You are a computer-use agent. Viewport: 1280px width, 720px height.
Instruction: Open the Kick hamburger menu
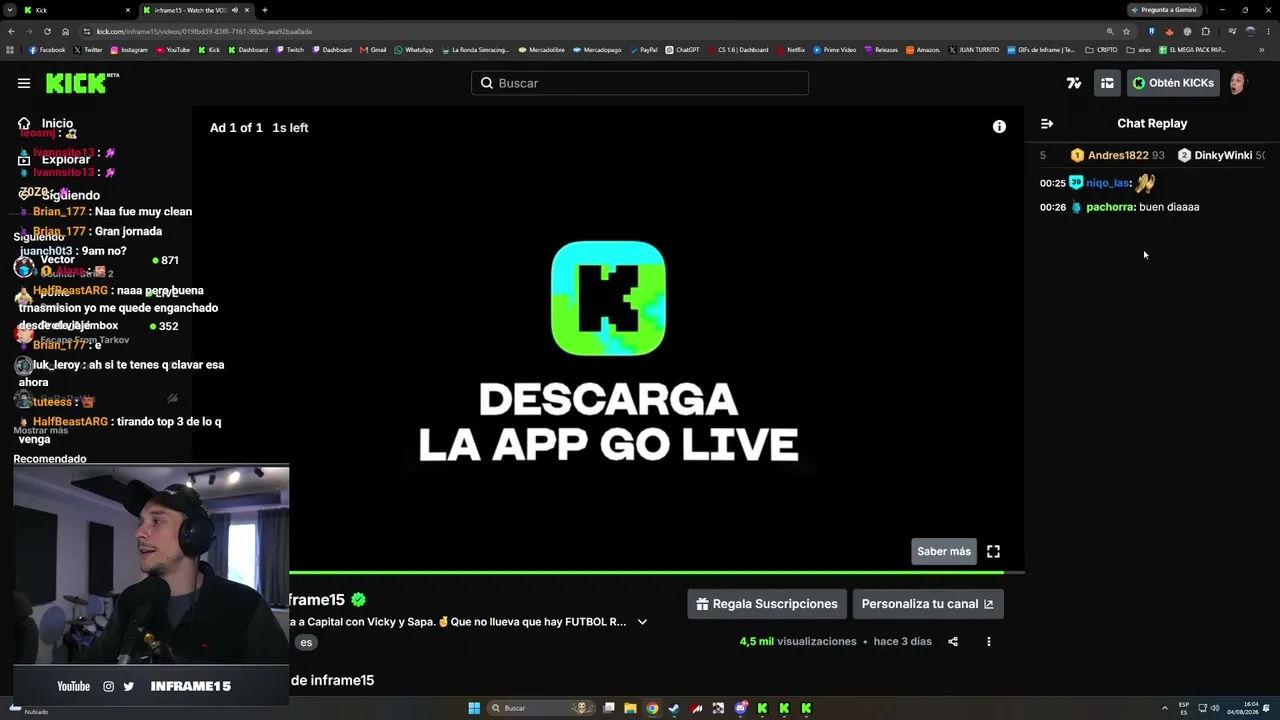tap(24, 83)
